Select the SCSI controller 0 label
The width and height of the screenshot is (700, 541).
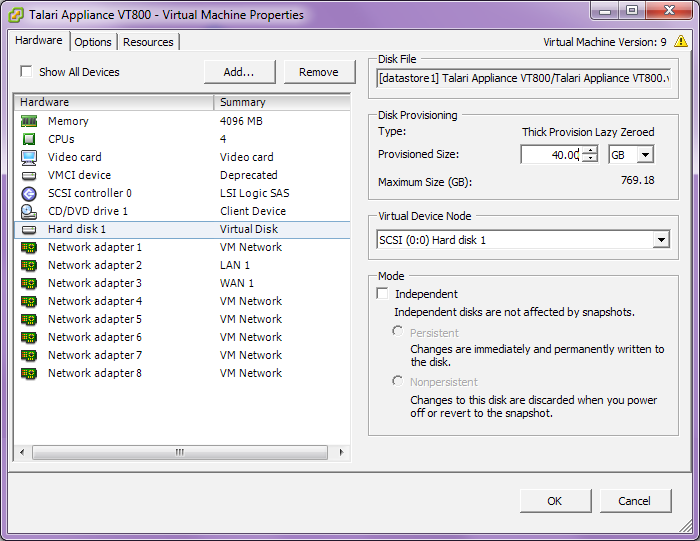[90, 193]
